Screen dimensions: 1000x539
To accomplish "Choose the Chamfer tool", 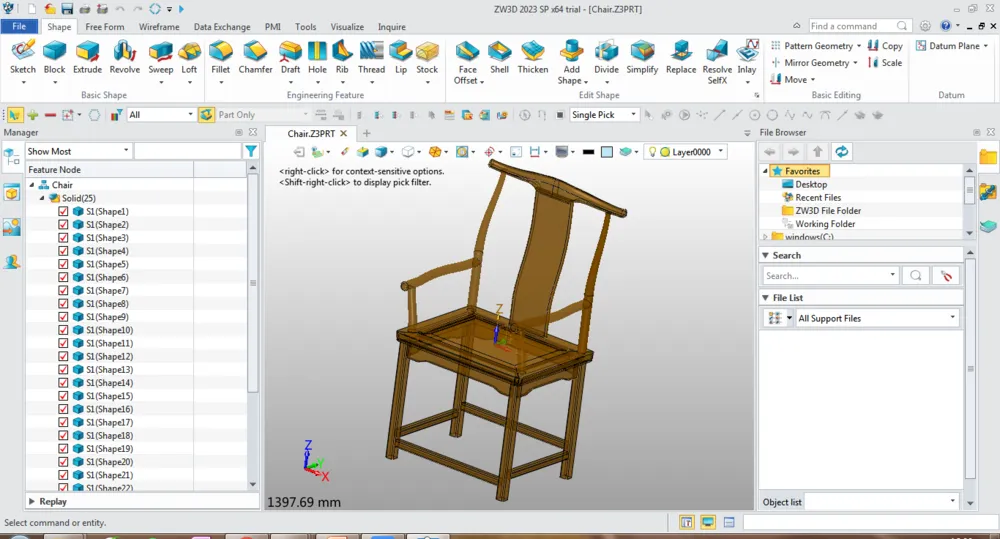I will [255, 56].
